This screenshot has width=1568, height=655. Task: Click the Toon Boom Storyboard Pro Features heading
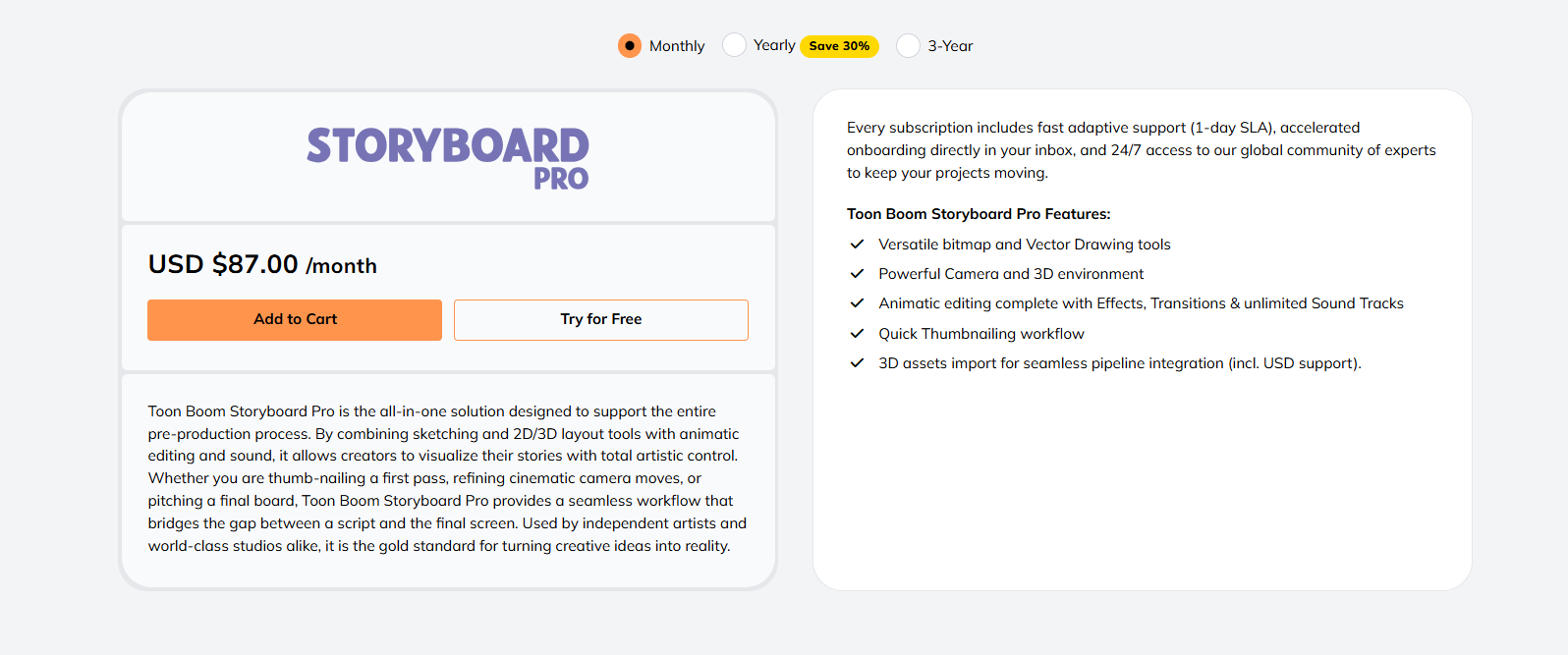click(979, 214)
